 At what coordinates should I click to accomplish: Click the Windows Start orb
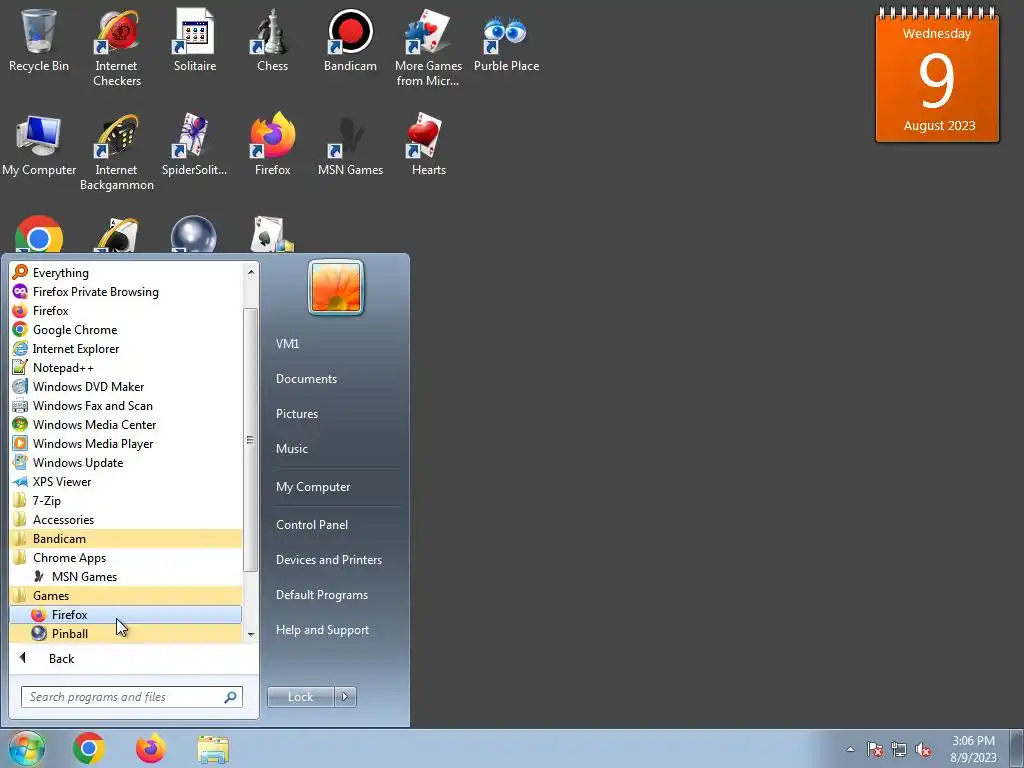coord(27,748)
